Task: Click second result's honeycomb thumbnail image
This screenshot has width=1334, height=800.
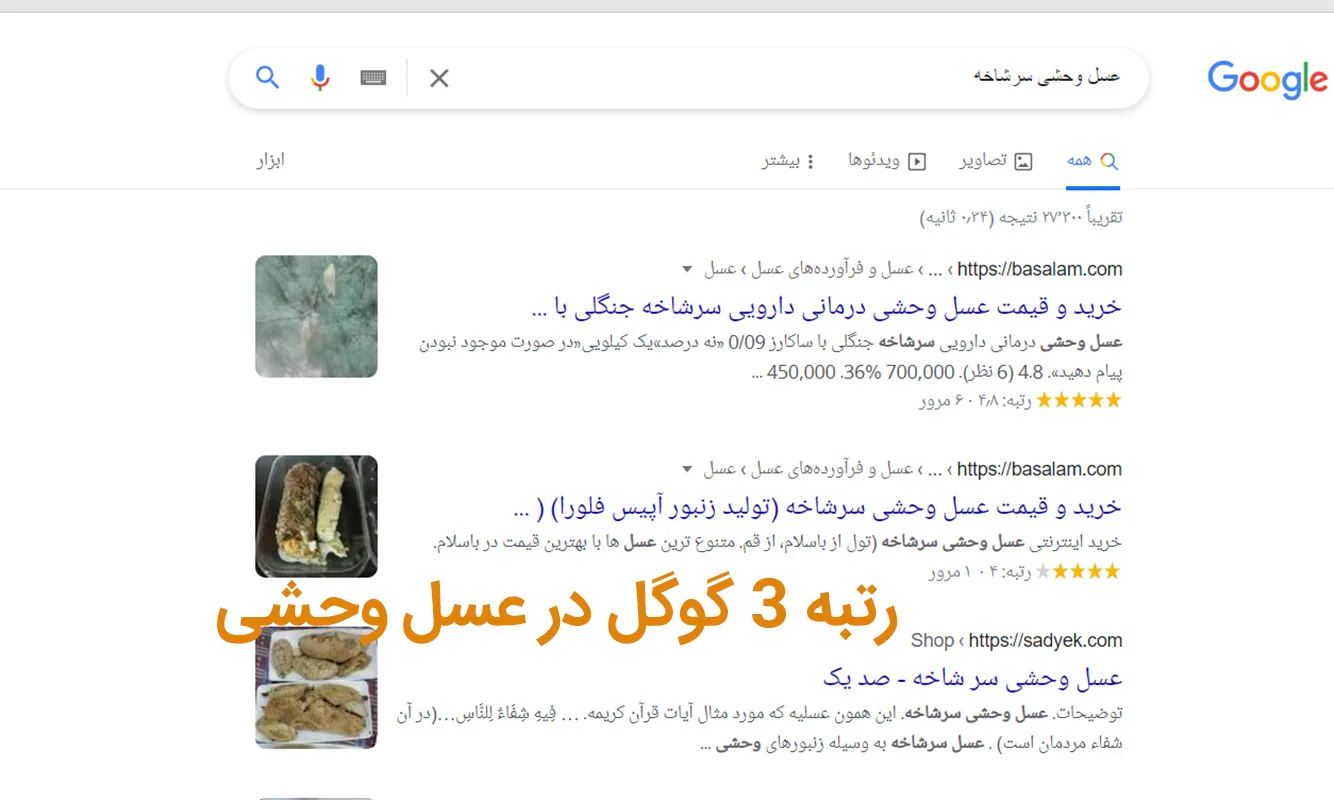Action: [316, 516]
